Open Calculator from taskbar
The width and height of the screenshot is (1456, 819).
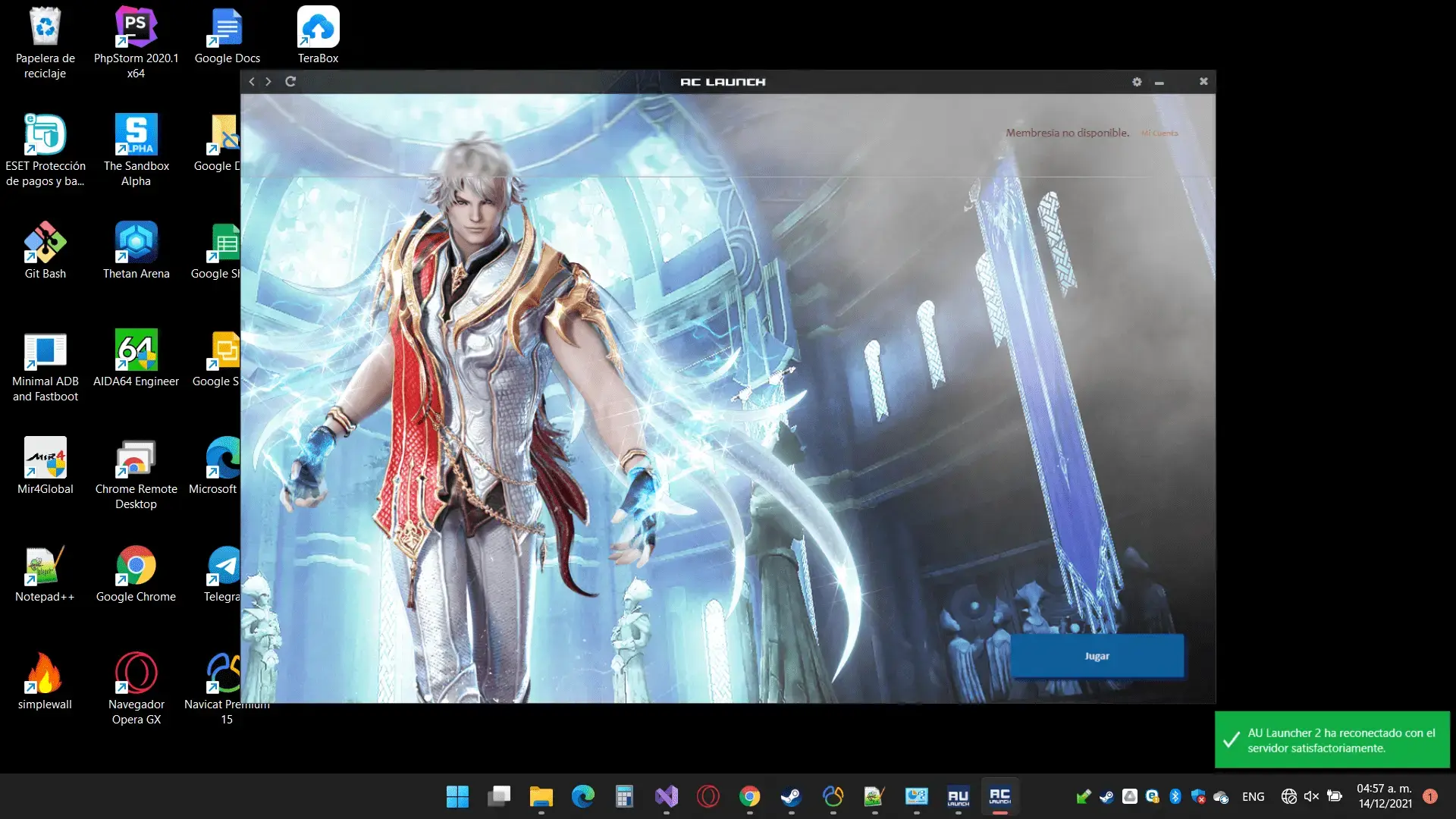(624, 796)
